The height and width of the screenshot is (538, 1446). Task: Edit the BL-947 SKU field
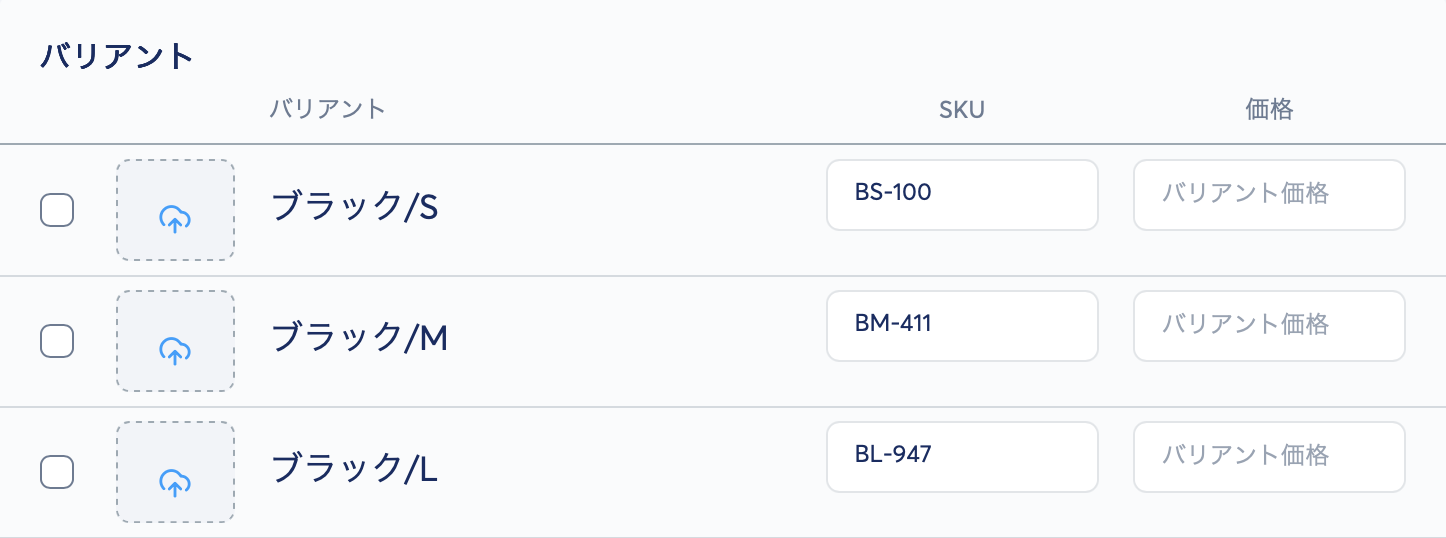click(x=961, y=456)
